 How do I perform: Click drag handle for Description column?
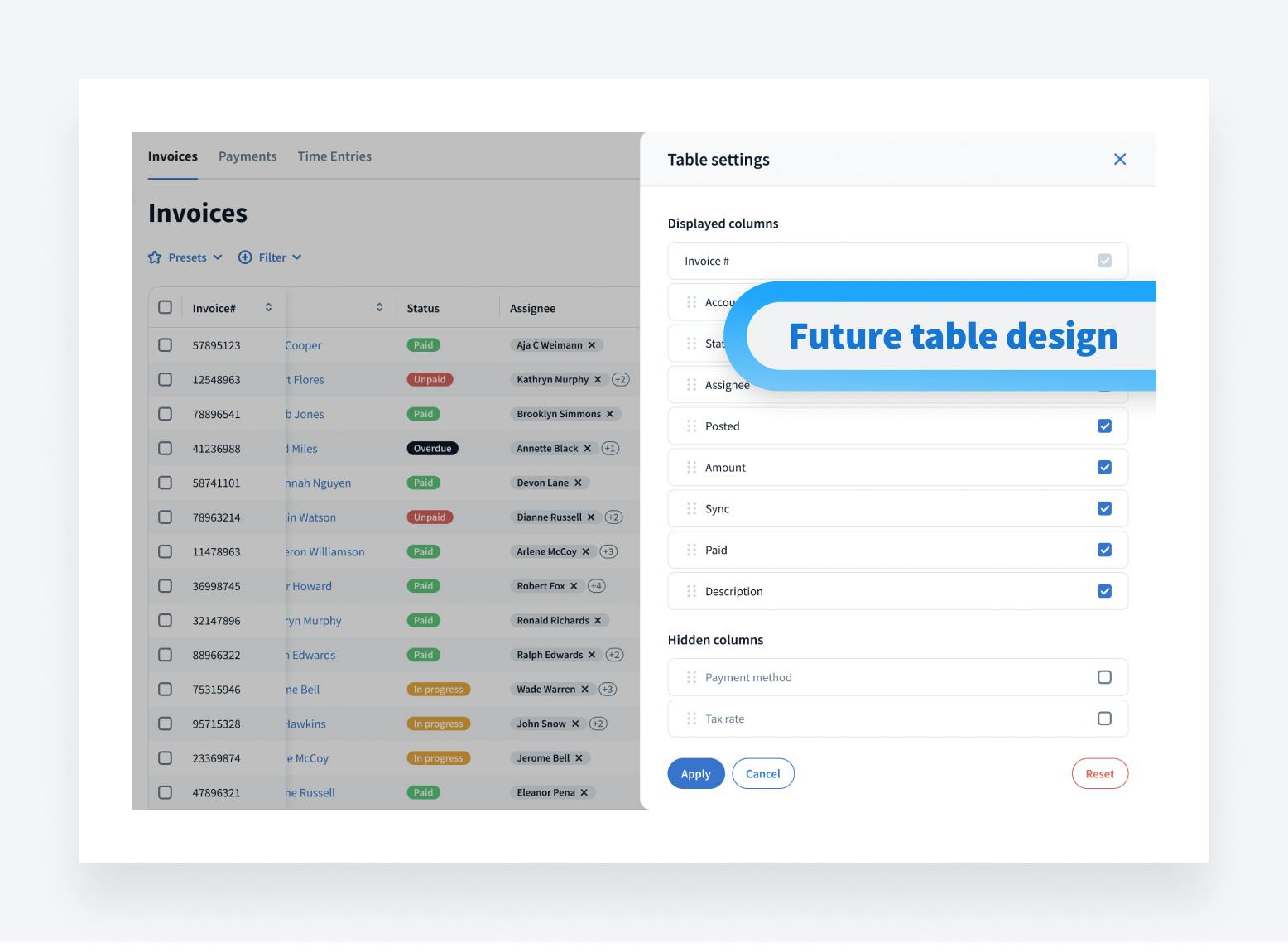pyautogui.click(x=691, y=591)
